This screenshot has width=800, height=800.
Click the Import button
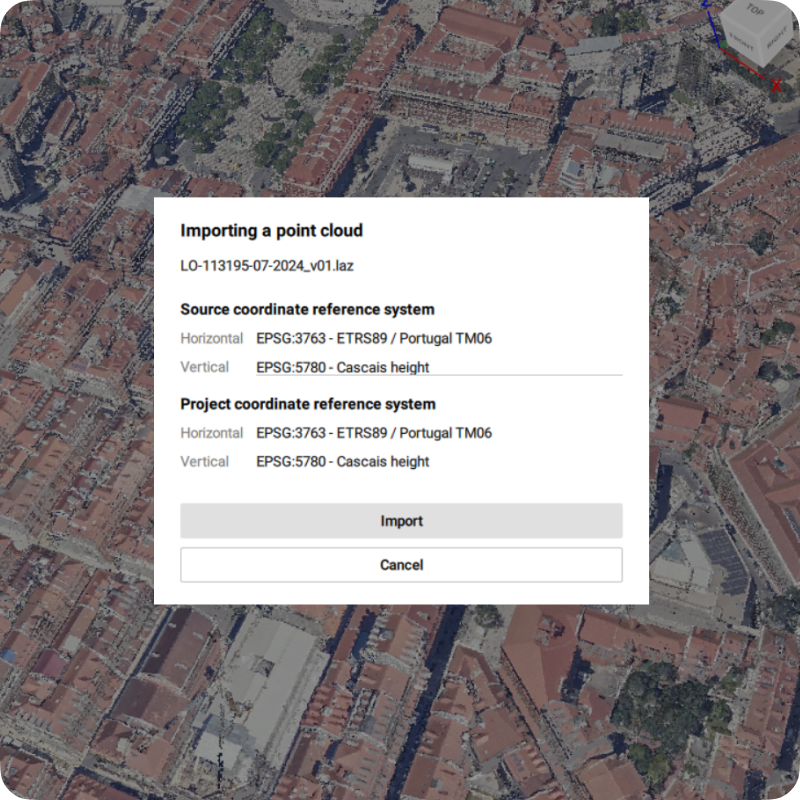click(x=401, y=520)
